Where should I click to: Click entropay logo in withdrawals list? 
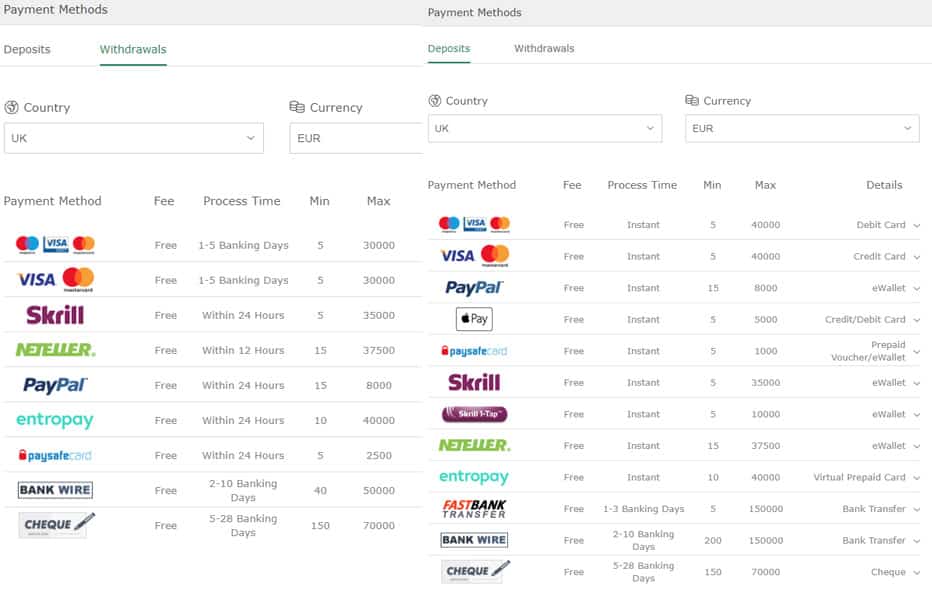tap(55, 420)
